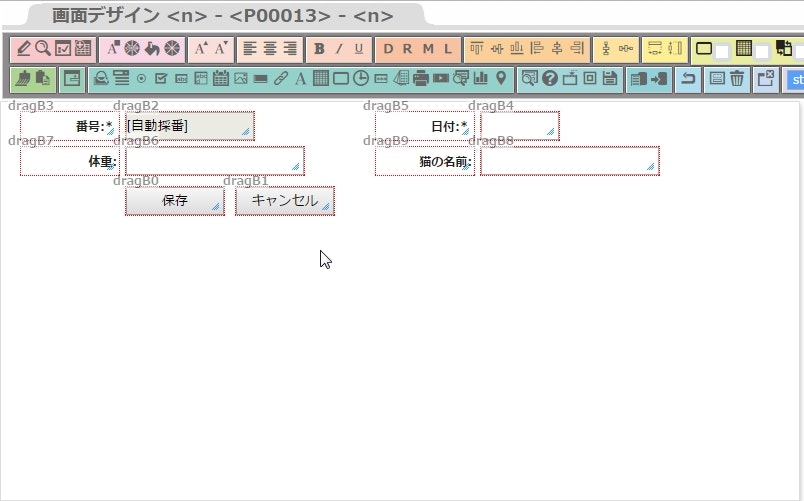Click the キャンセル button
Image resolution: width=804 pixels, height=501 pixels.
(x=285, y=201)
